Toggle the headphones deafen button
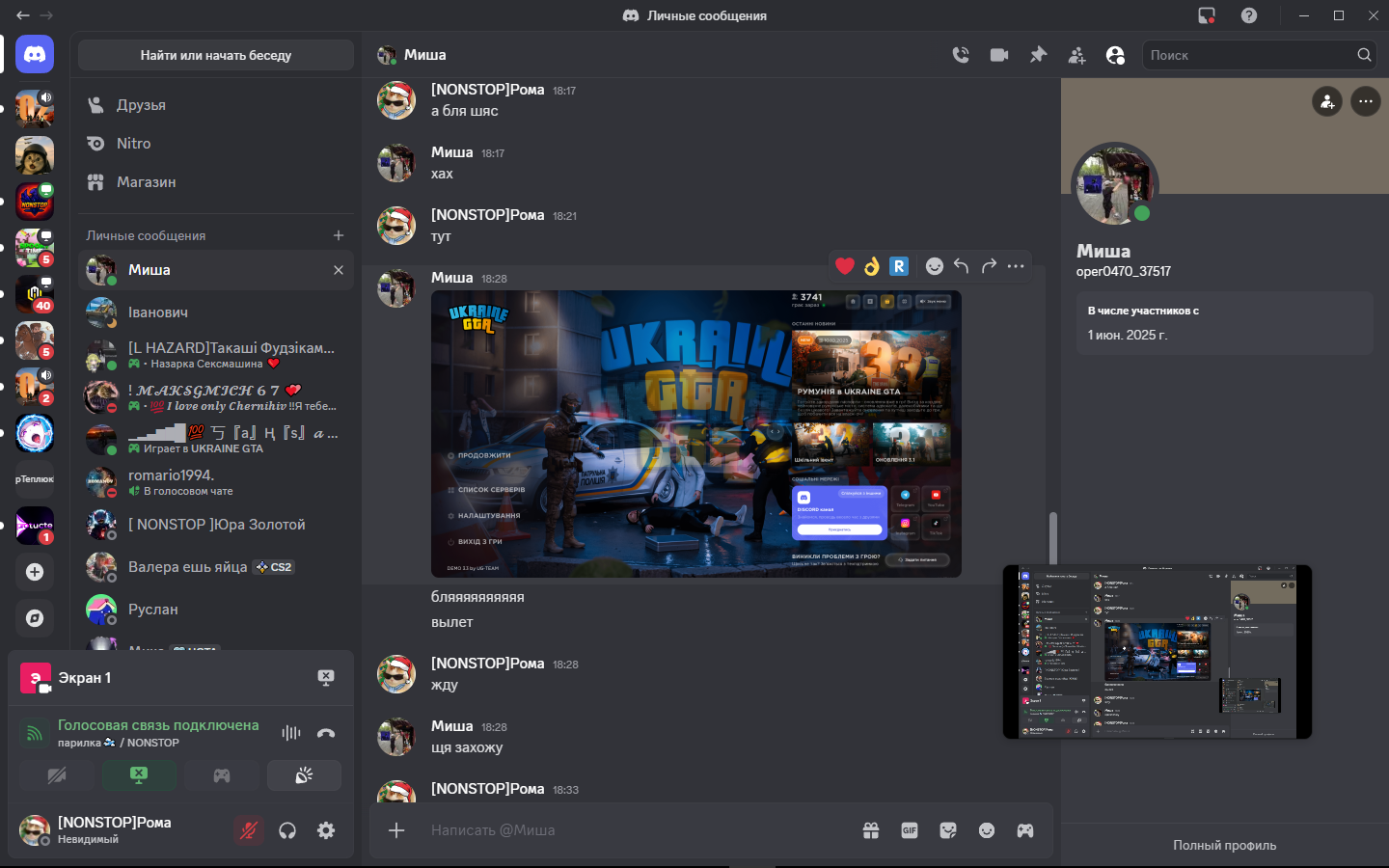Screen dimensions: 1389x868 pos(287,830)
